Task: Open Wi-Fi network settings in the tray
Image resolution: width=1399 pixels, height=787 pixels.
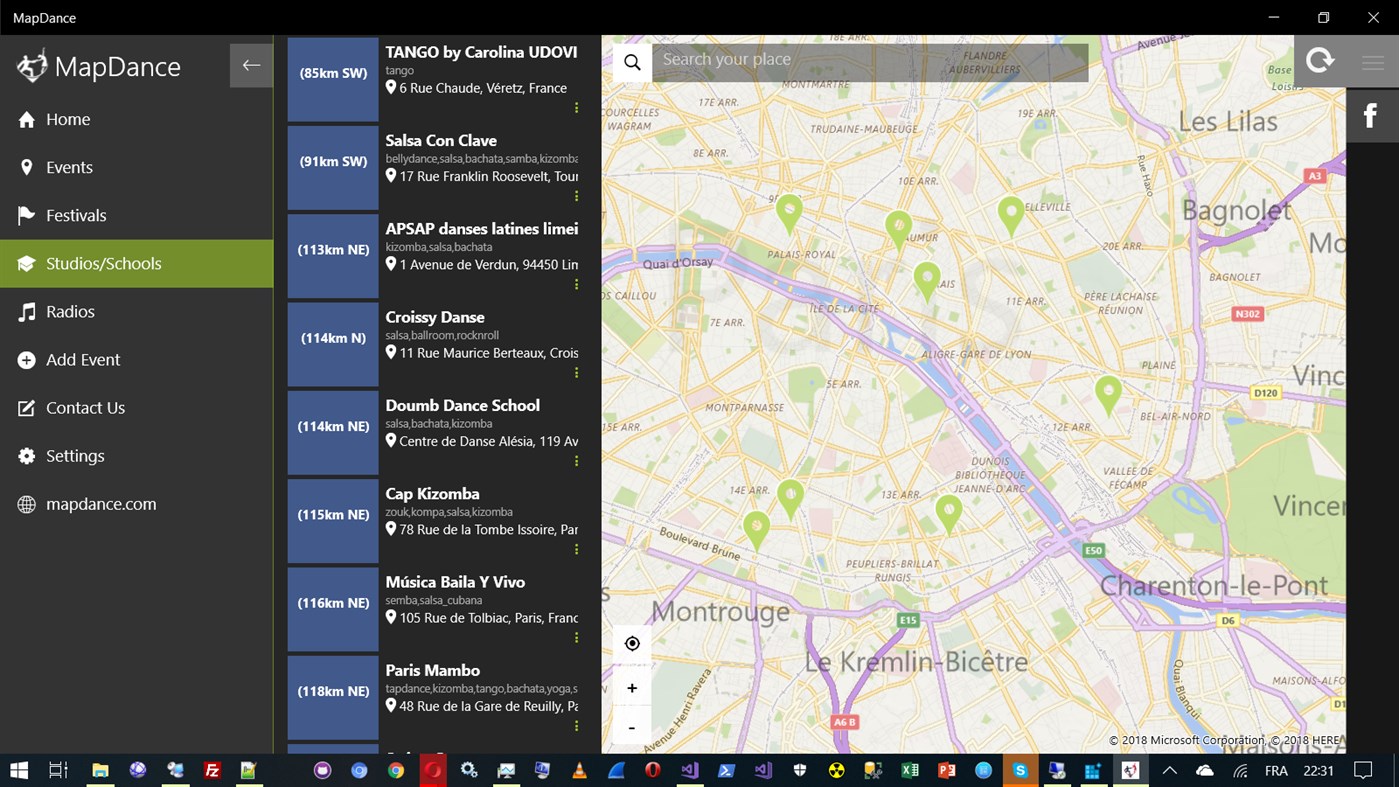Action: coord(1241,770)
